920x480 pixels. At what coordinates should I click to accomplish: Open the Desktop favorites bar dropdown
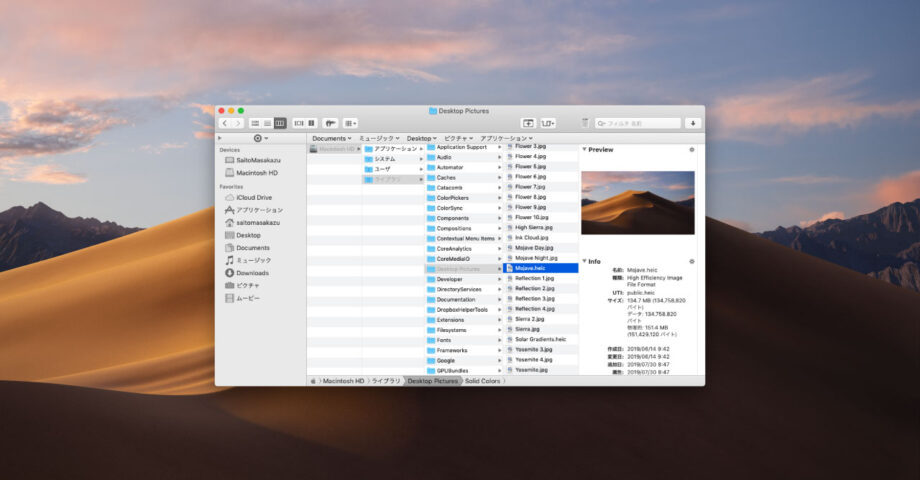[422, 138]
